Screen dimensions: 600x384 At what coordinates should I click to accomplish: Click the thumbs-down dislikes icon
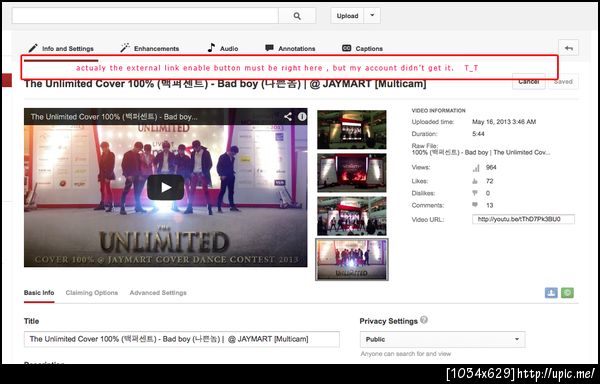click(475, 193)
